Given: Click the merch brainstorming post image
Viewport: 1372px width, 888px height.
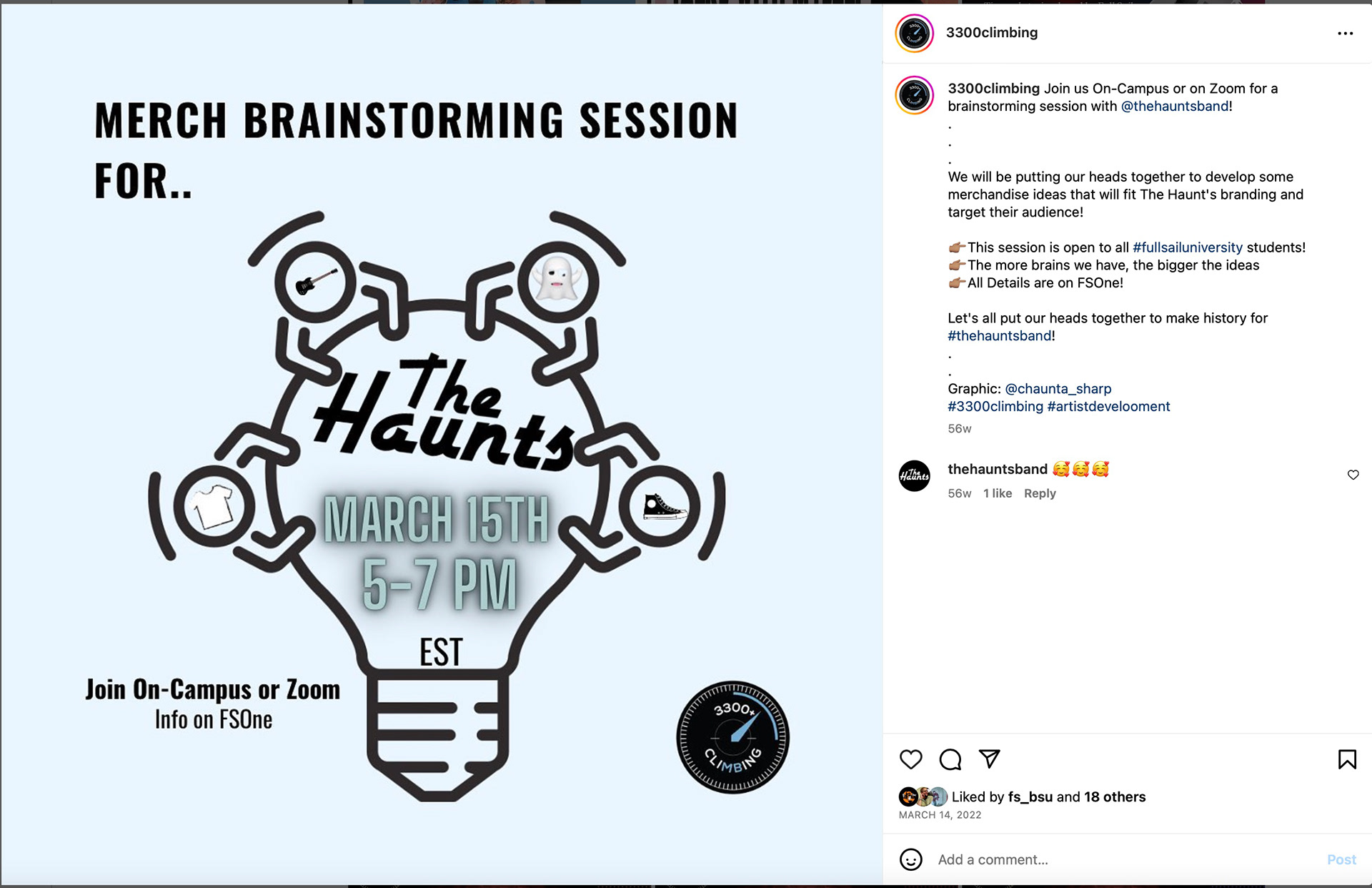Looking at the screenshot, I should point(442,445).
